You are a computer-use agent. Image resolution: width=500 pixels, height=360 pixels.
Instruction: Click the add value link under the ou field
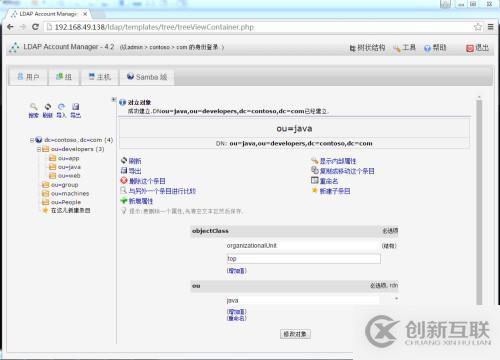pos(236,312)
